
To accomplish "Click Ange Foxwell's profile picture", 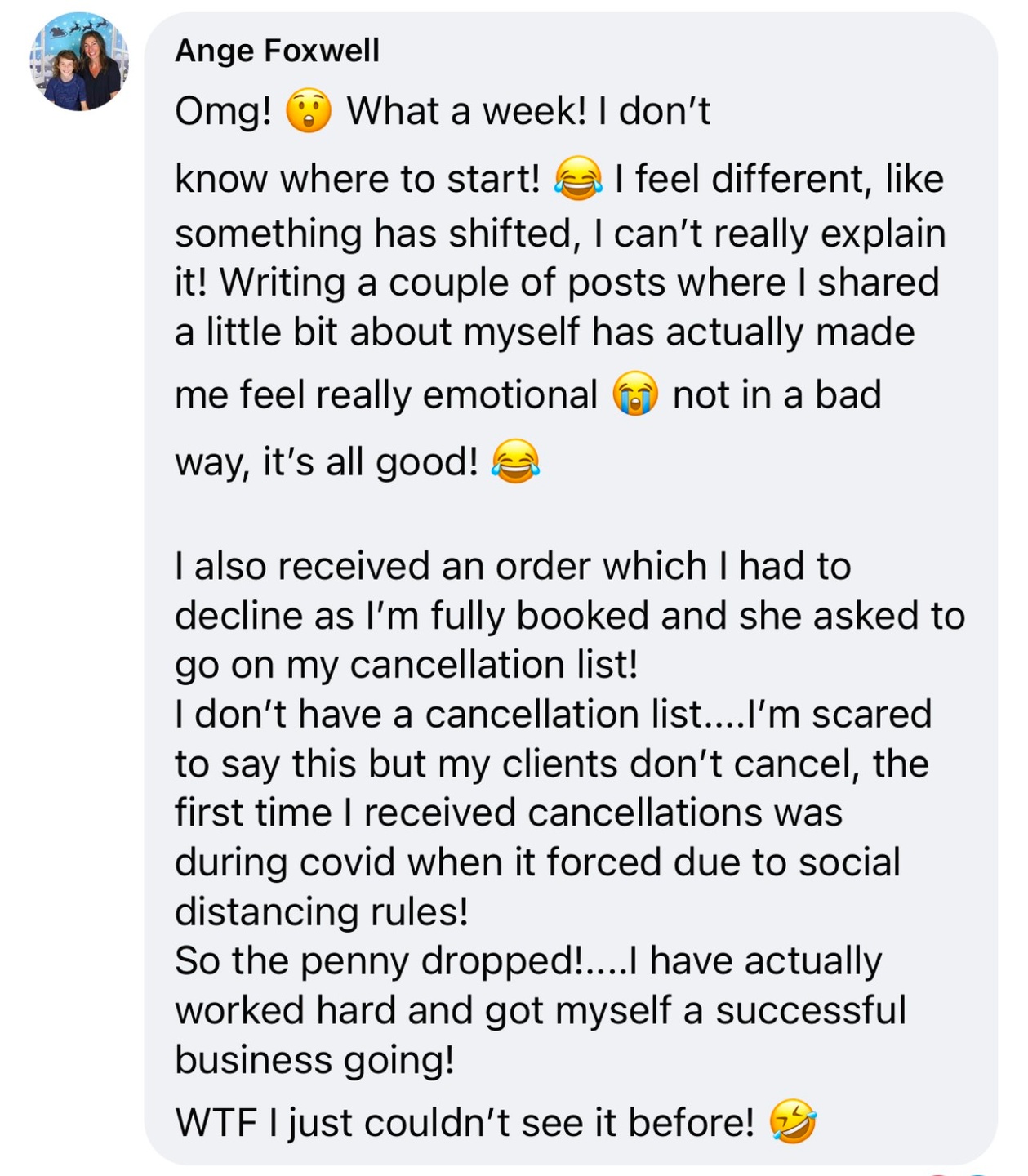I will [x=79, y=62].
